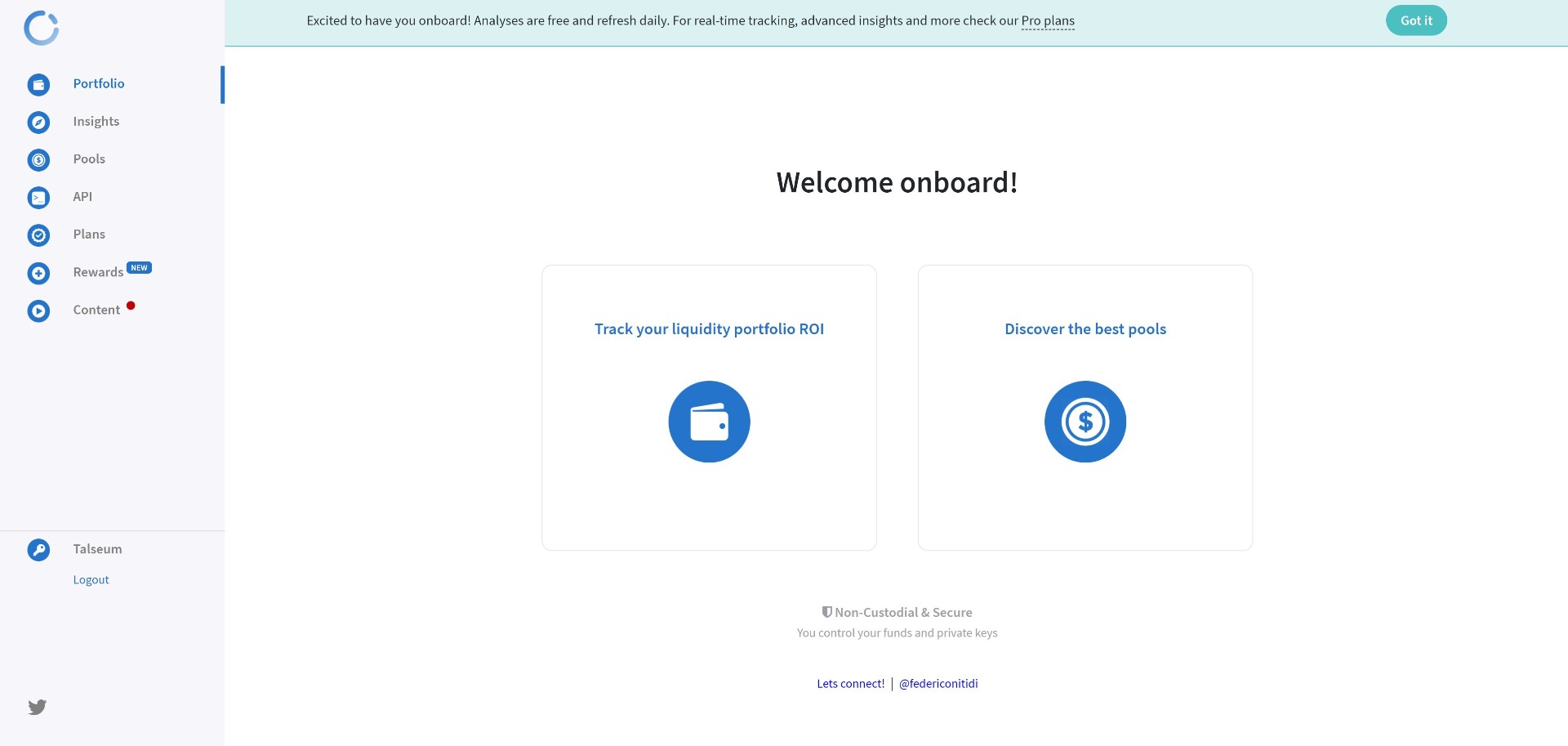Click the Non-Custodial & Secure text
This screenshot has height=746, width=1568.
click(903, 612)
